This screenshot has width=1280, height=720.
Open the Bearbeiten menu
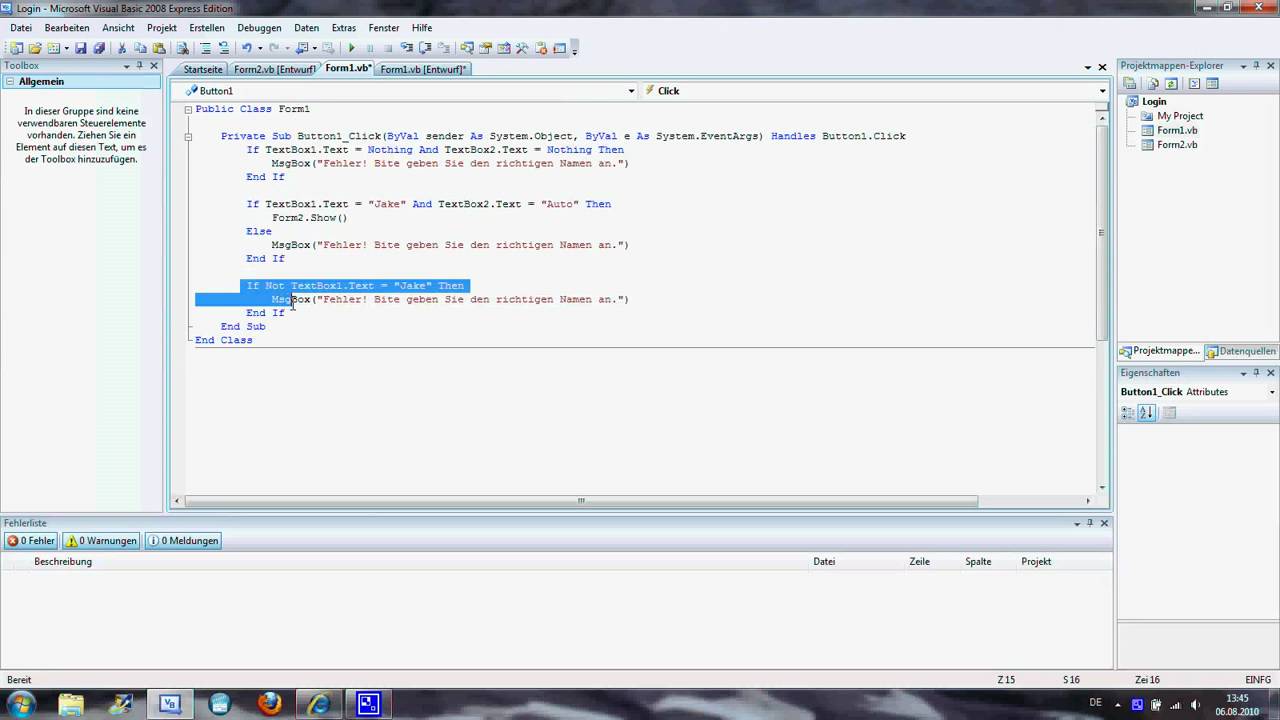[67, 28]
